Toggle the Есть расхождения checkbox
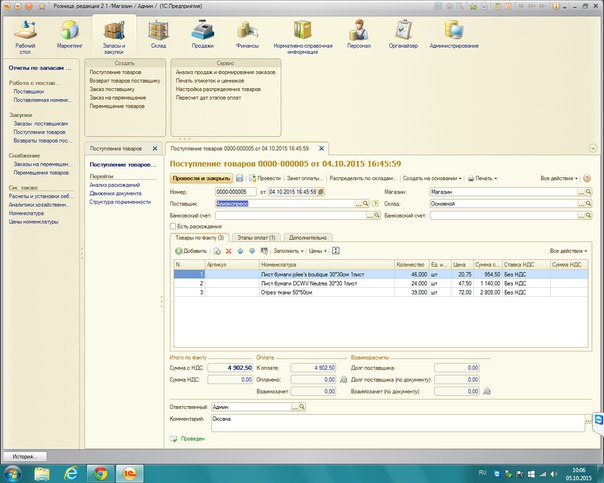This screenshot has height=483, width=604. coord(175,226)
